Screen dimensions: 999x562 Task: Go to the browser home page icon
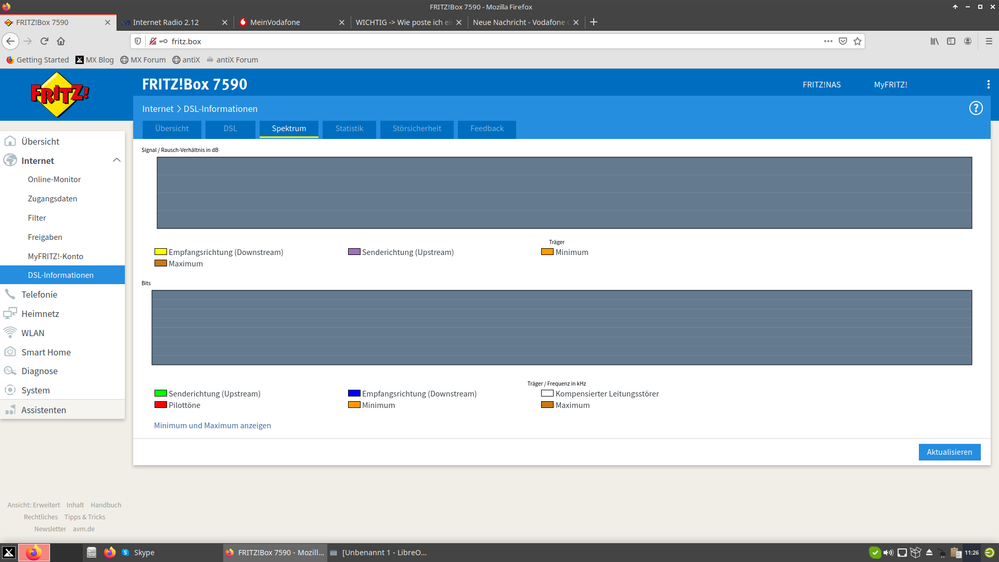pos(61,41)
